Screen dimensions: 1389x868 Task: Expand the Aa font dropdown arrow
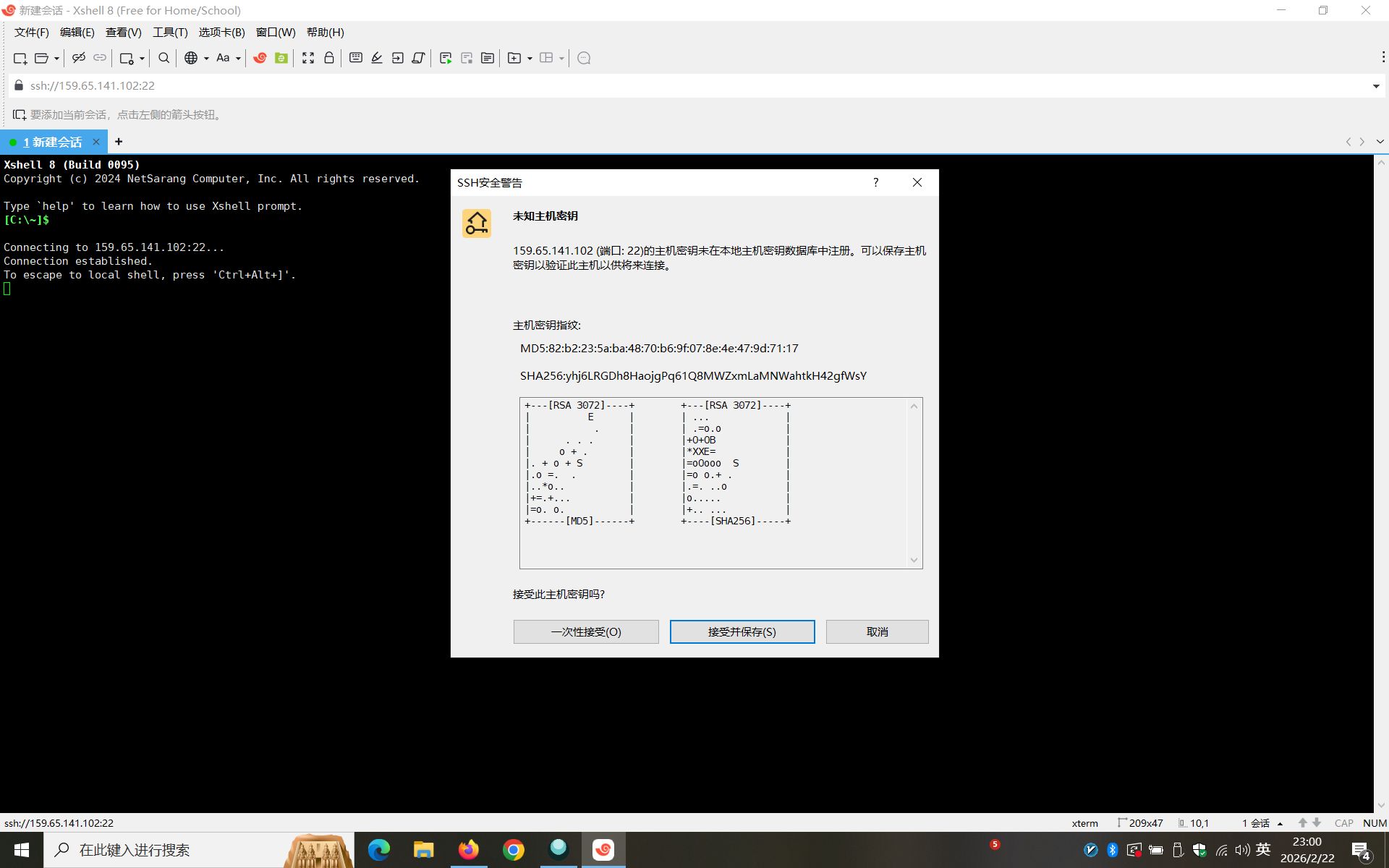(238, 59)
